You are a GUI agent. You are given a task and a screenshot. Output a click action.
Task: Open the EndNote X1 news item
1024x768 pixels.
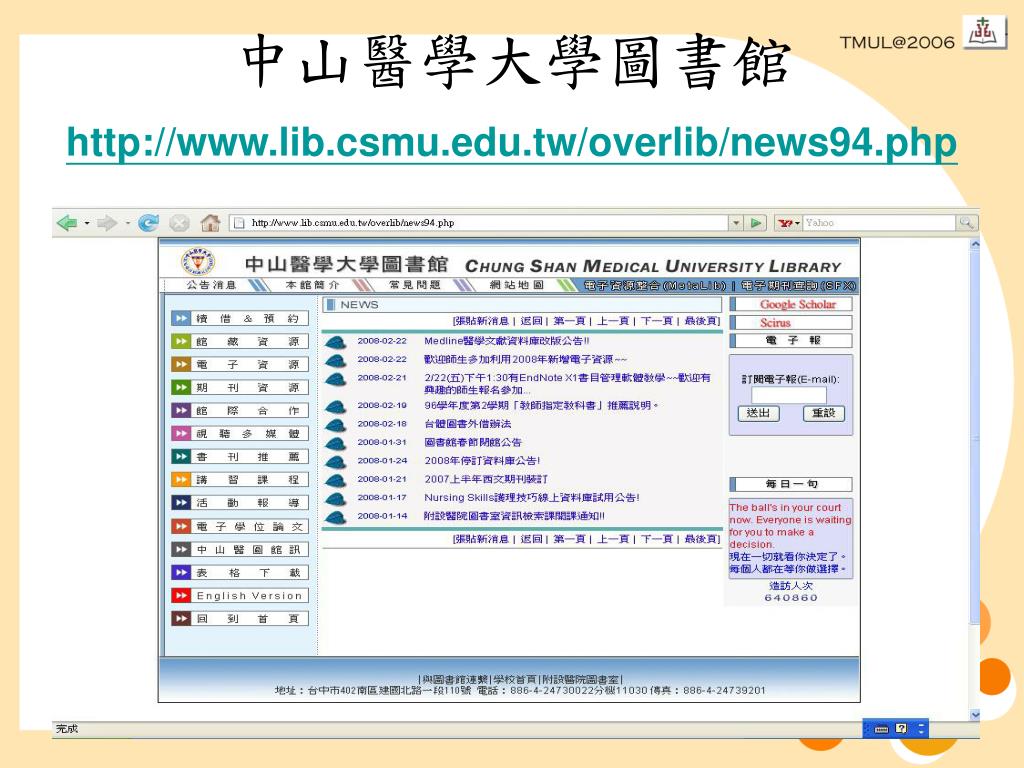tap(567, 383)
